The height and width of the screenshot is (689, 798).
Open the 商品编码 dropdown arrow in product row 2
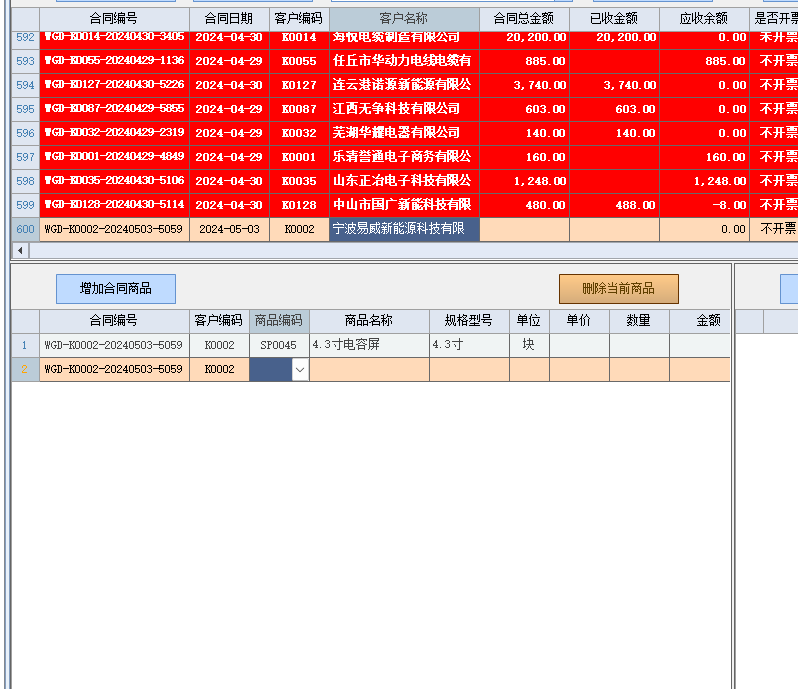click(x=300, y=369)
